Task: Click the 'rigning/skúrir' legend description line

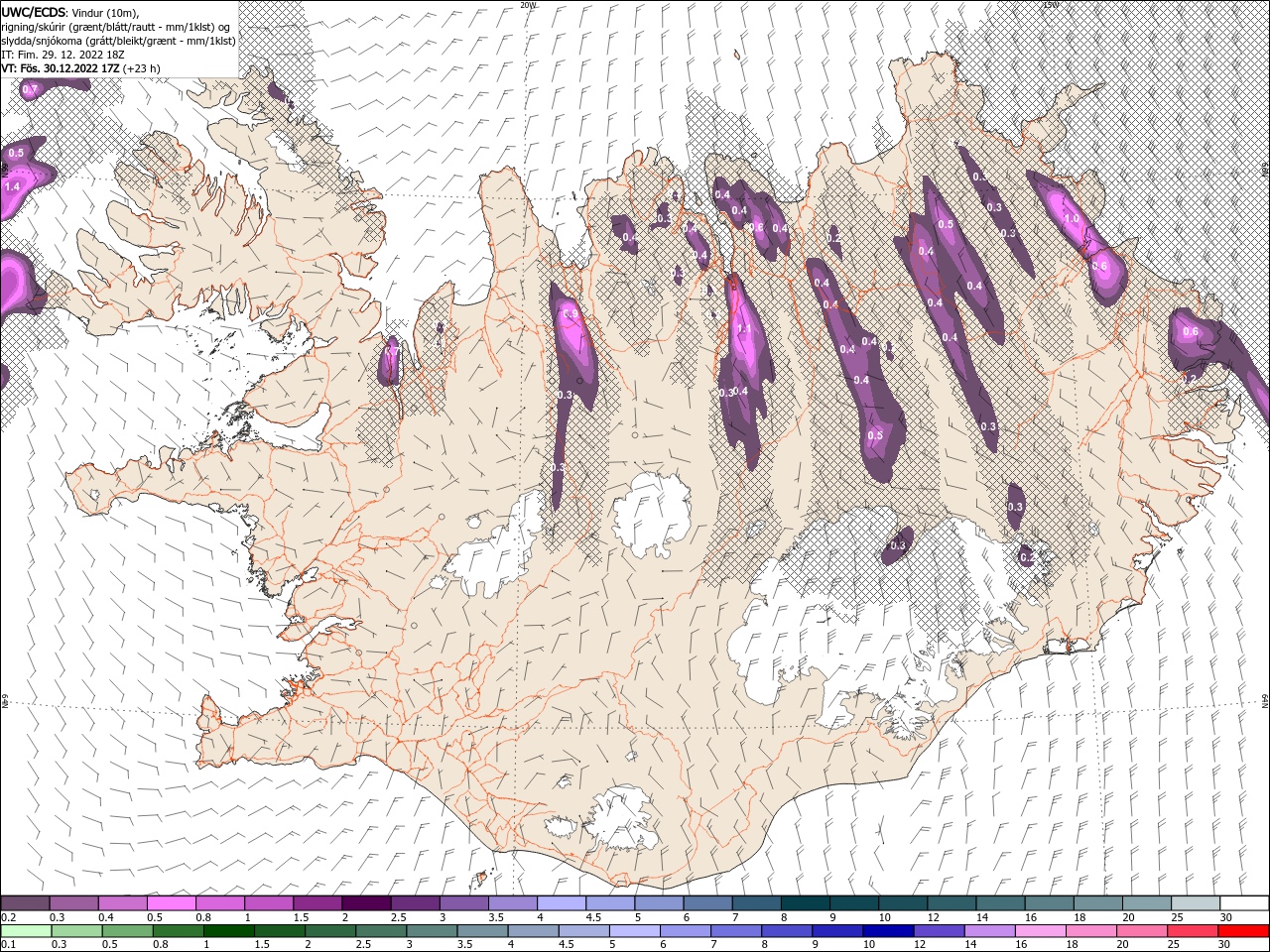Action: 116,26
